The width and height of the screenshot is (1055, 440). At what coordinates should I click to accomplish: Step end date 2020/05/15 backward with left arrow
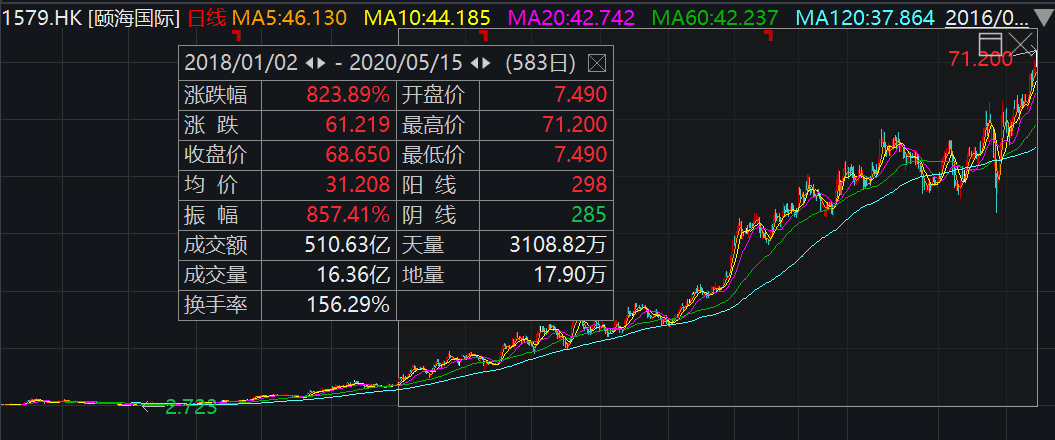pyautogui.click(x=474, y=64)
